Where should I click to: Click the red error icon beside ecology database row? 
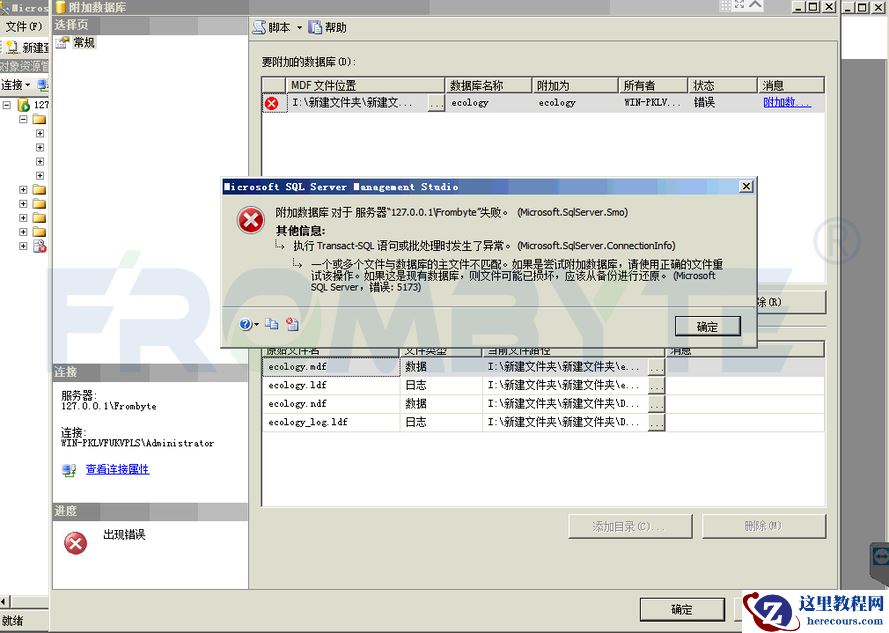pos(273,101)
